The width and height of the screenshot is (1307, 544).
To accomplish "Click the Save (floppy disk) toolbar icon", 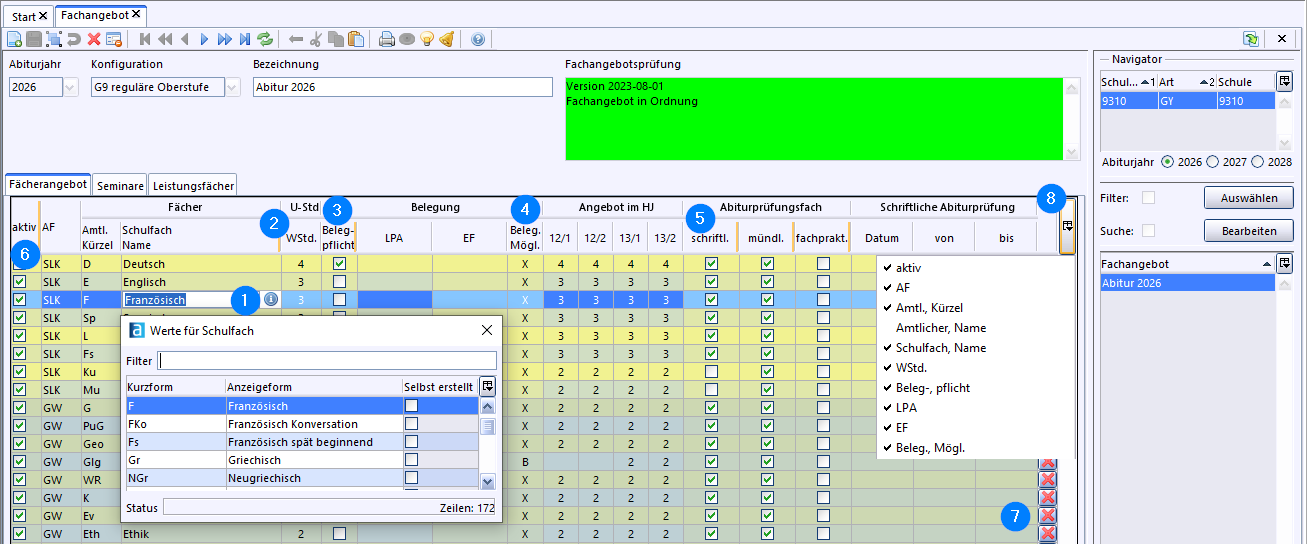I will pos(34,39).
